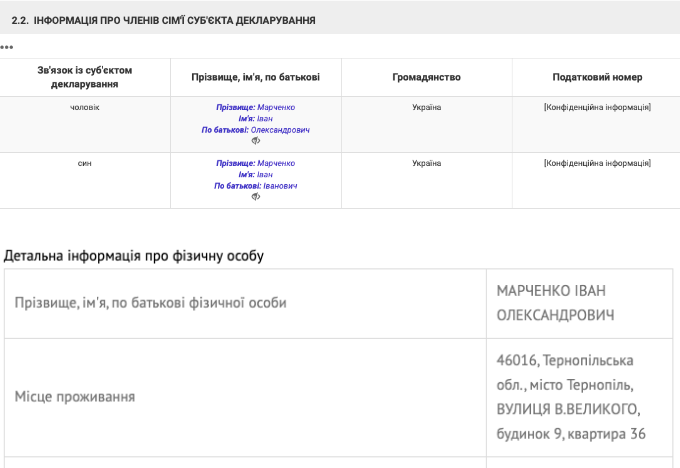
Task: Open the name link ending in Олександрович
Action: tap(256, 130)
